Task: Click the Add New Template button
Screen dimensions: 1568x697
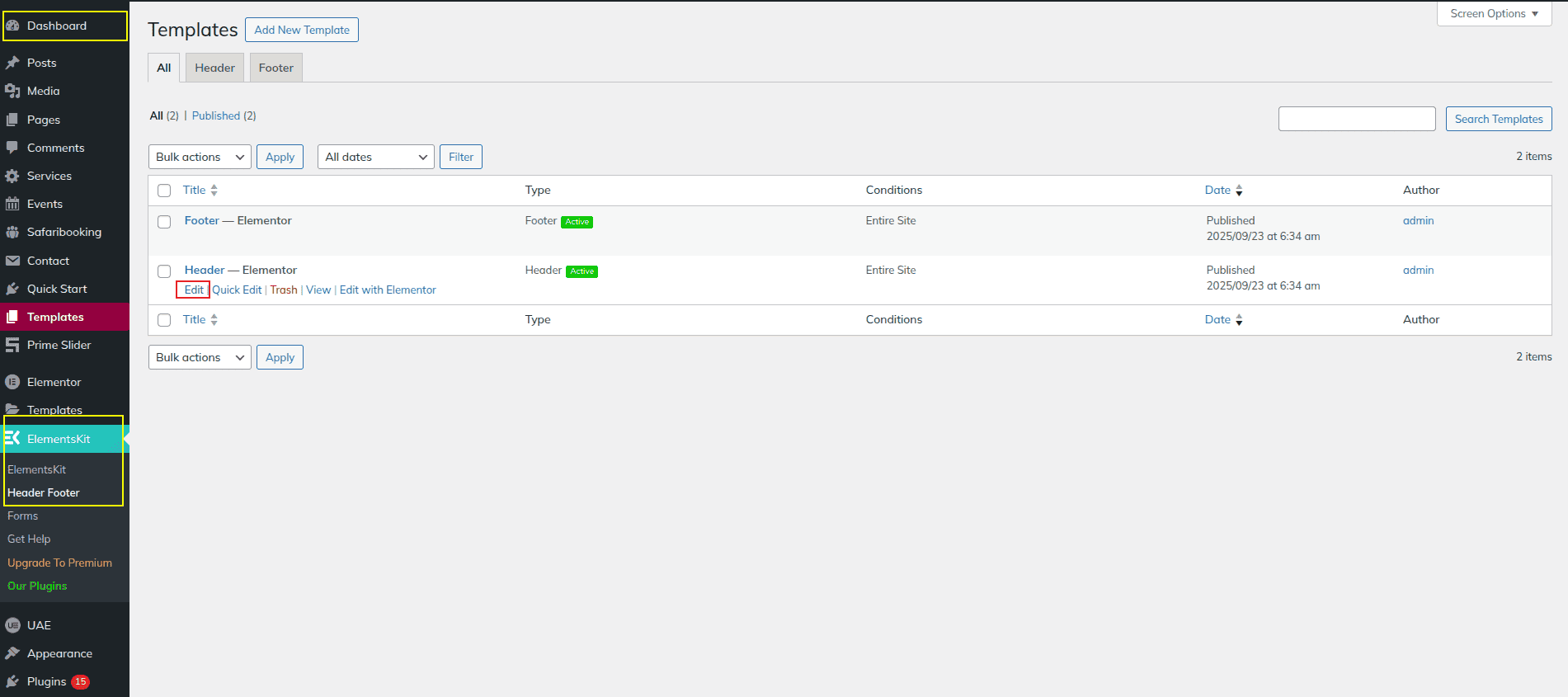Action: [302, 30]
